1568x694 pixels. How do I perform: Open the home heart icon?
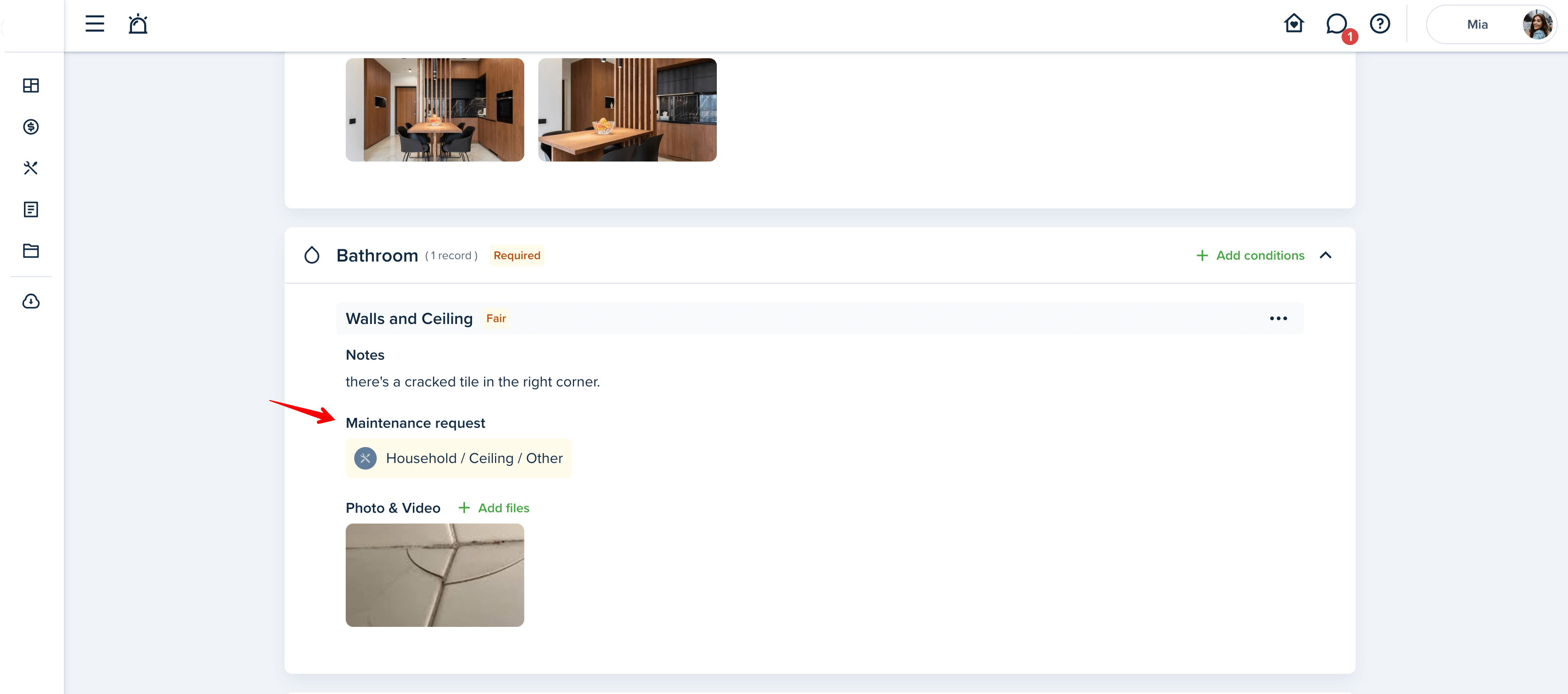tap(1294, 24)
